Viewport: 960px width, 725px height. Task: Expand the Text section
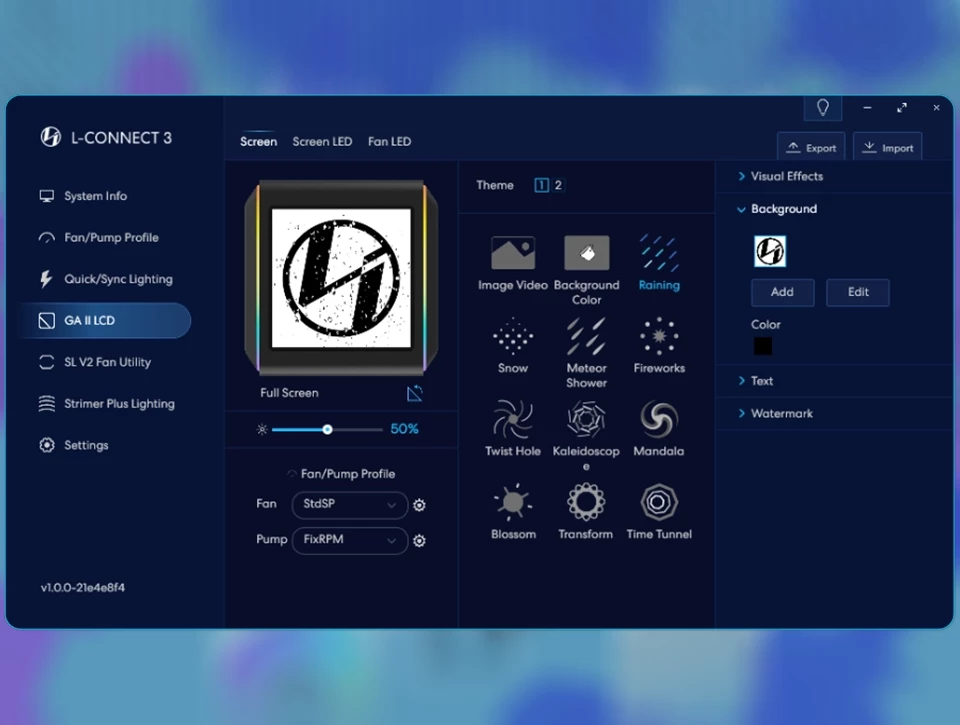(x=756, y=381)
